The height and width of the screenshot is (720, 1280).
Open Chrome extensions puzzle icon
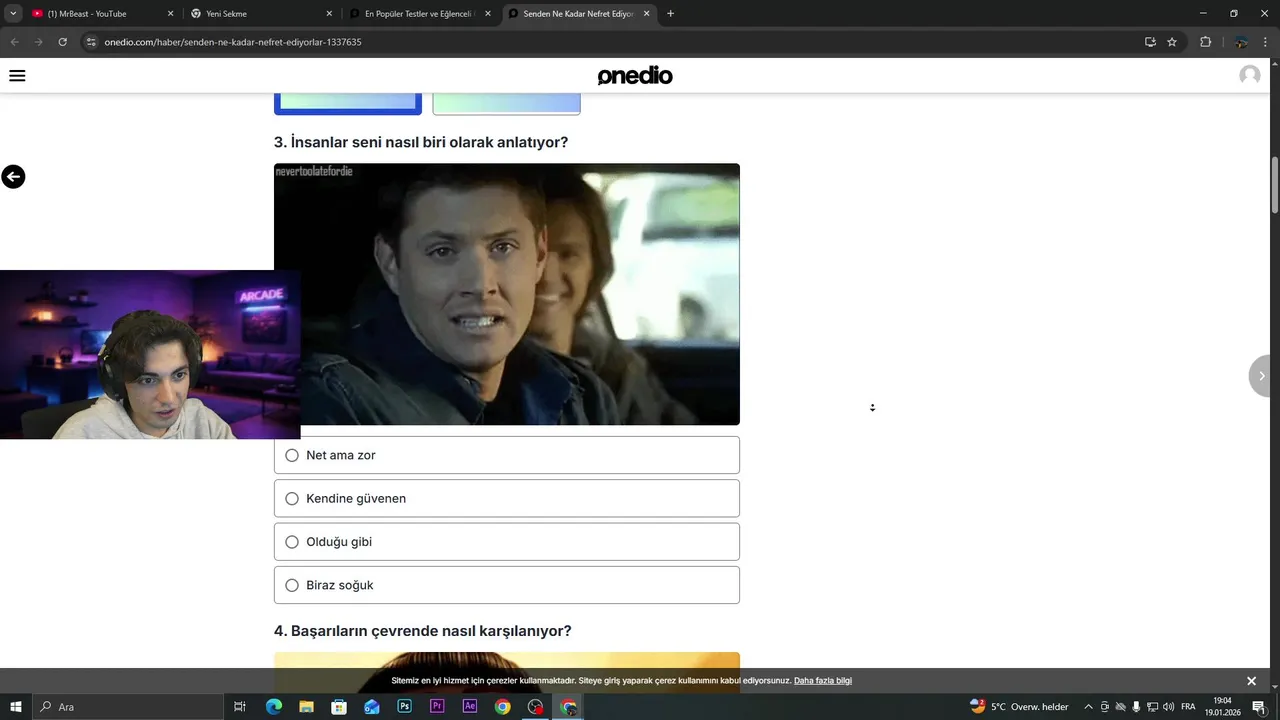click(x=1205, y=42)
